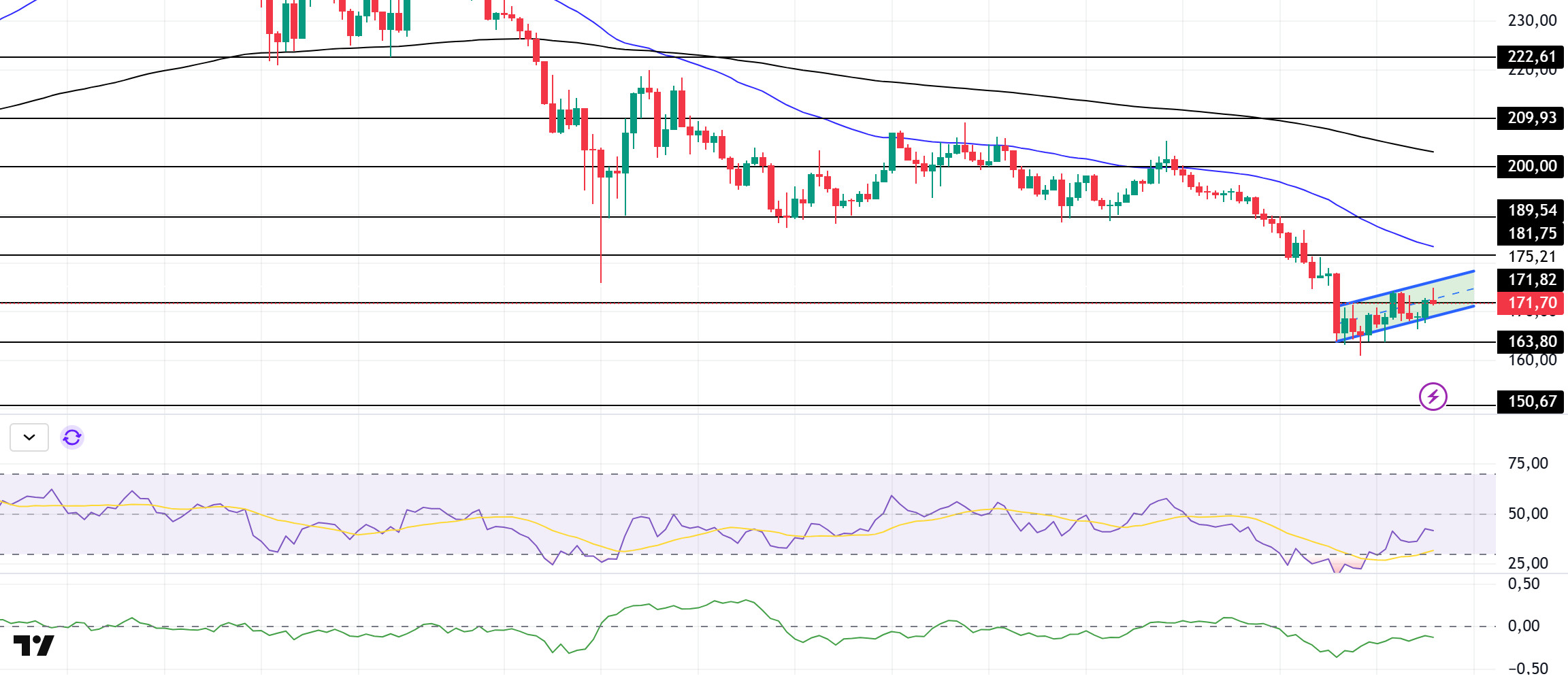This screenshot has height=685, width=1568.
Task: Click the red 171,70 current price label
Action: pos(1532,303)
